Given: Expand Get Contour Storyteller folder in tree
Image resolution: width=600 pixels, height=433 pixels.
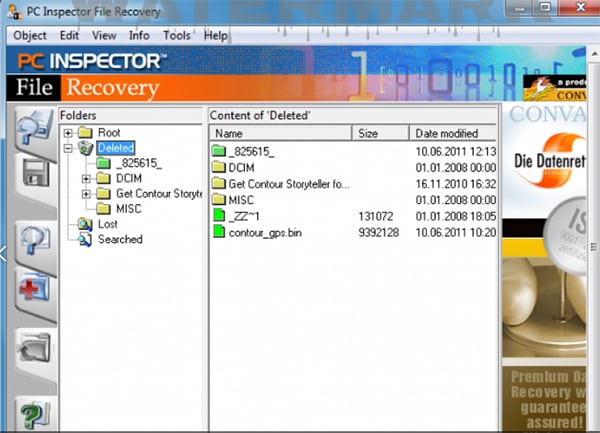Looking at the screenshot, I should point(86,194).
